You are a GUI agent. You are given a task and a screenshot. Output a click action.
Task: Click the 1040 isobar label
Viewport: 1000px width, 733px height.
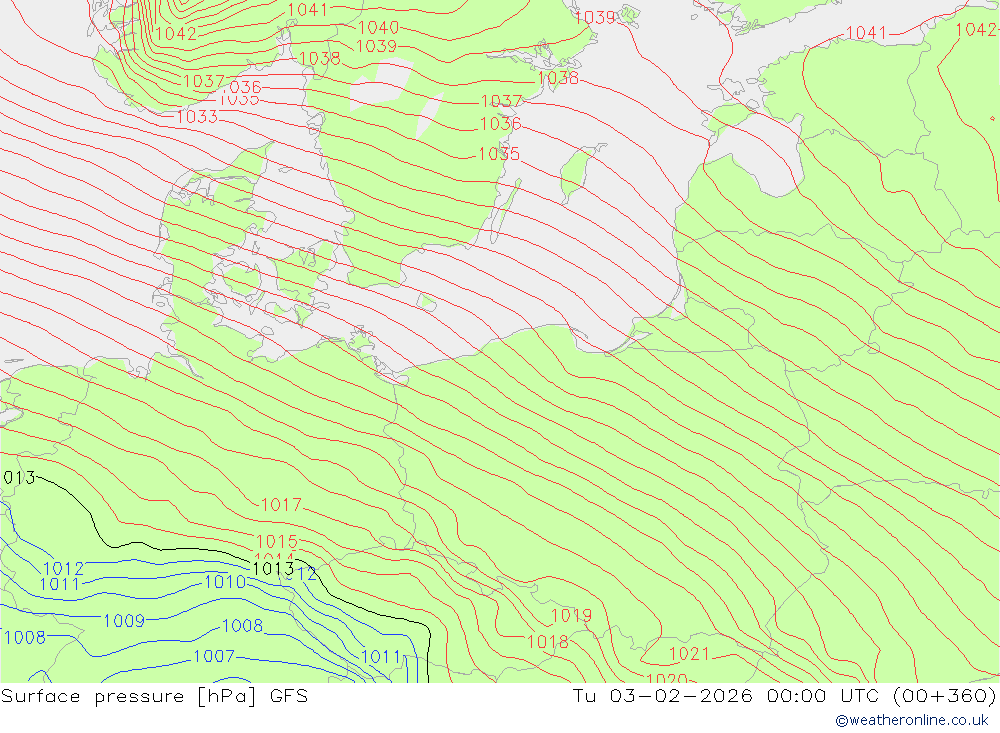coord(379,27)
